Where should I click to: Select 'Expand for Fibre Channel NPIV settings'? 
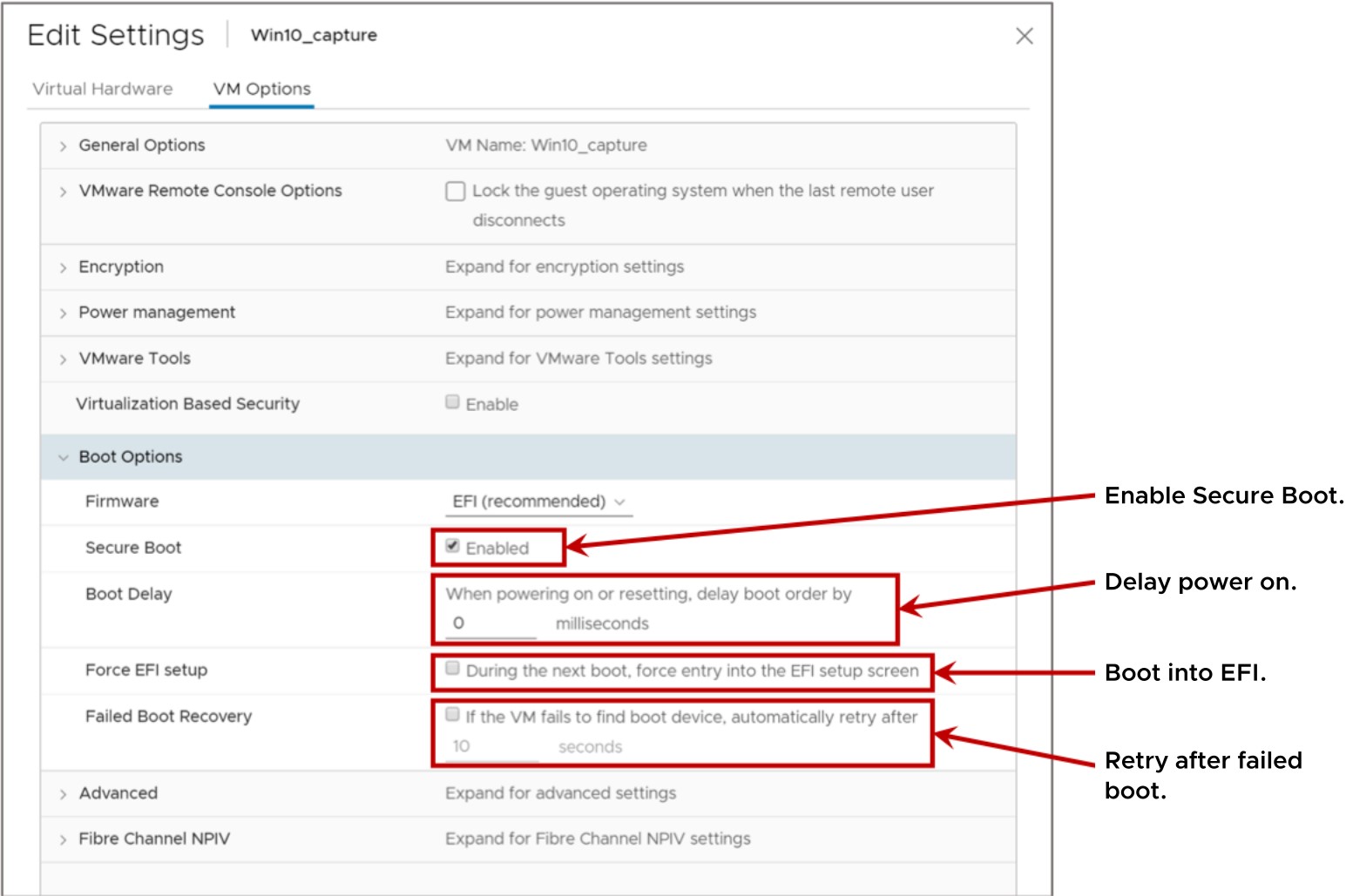(x=598, y=839)
